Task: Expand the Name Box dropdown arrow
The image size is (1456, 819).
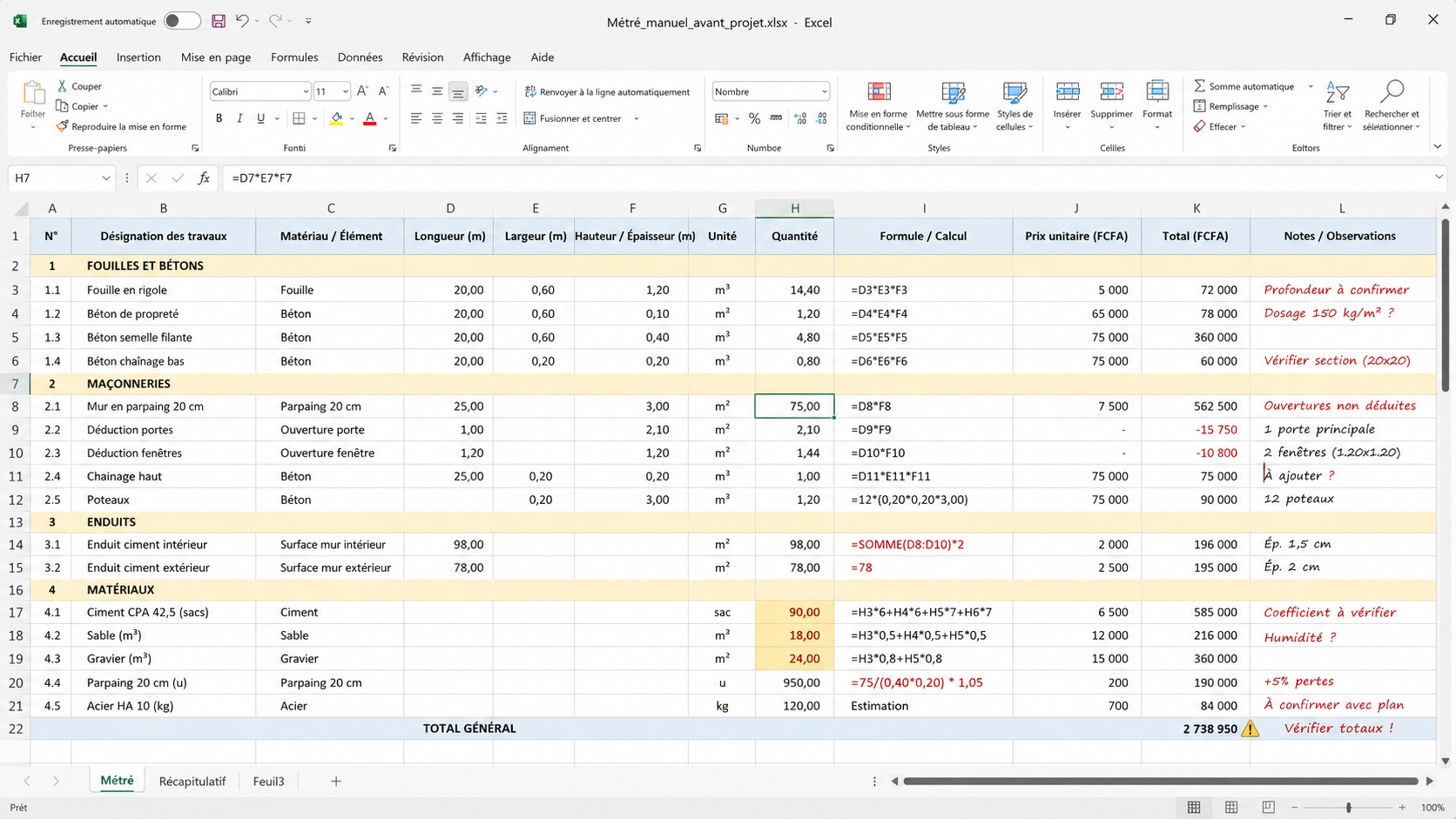Action: pos(105,178)
